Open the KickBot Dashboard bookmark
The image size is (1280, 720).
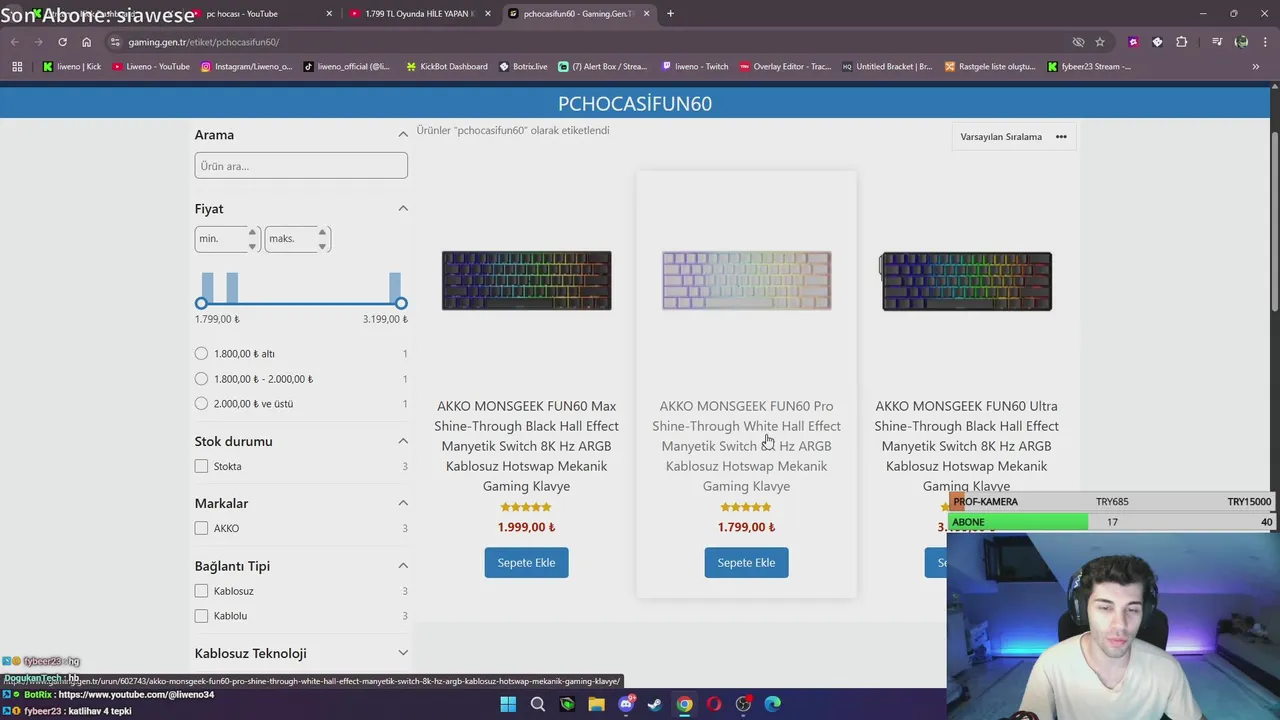pyautogui.click(x=447, y=67)
